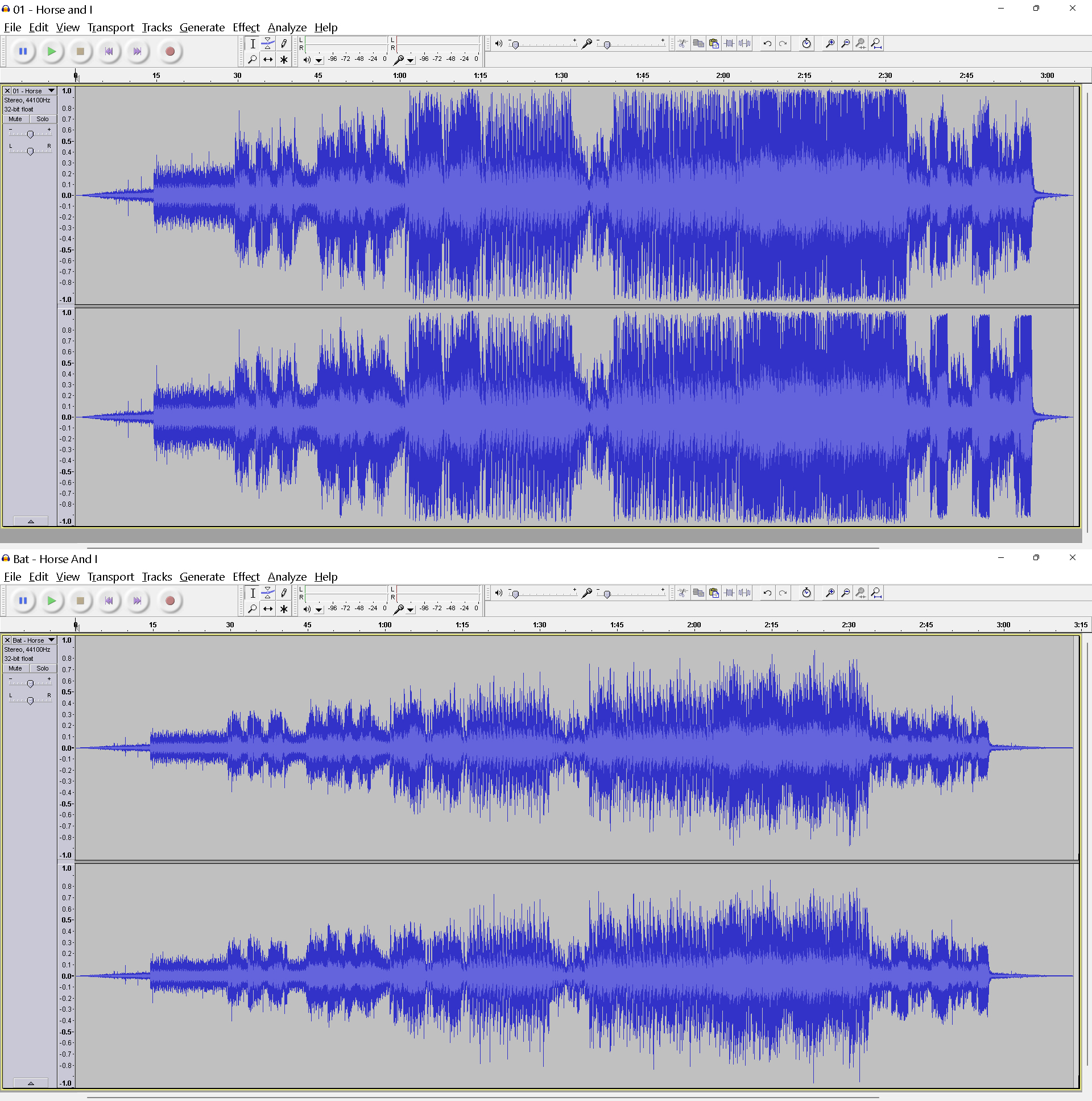Open sync-lock timer icon in bottom window
Viewport: 1092px width, 1101px height.
806,593
